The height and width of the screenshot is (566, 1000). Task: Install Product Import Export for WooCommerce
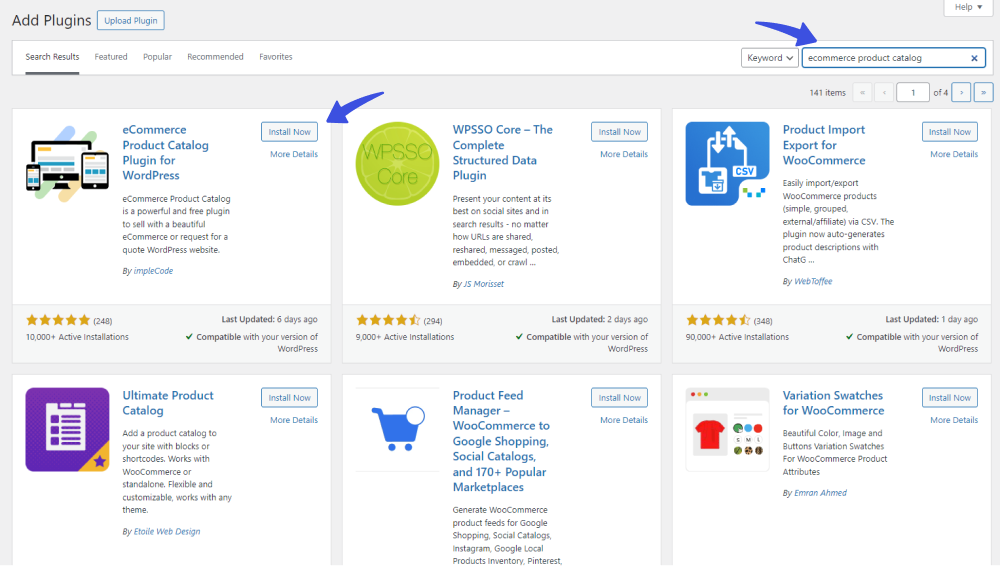pos(950,131)
